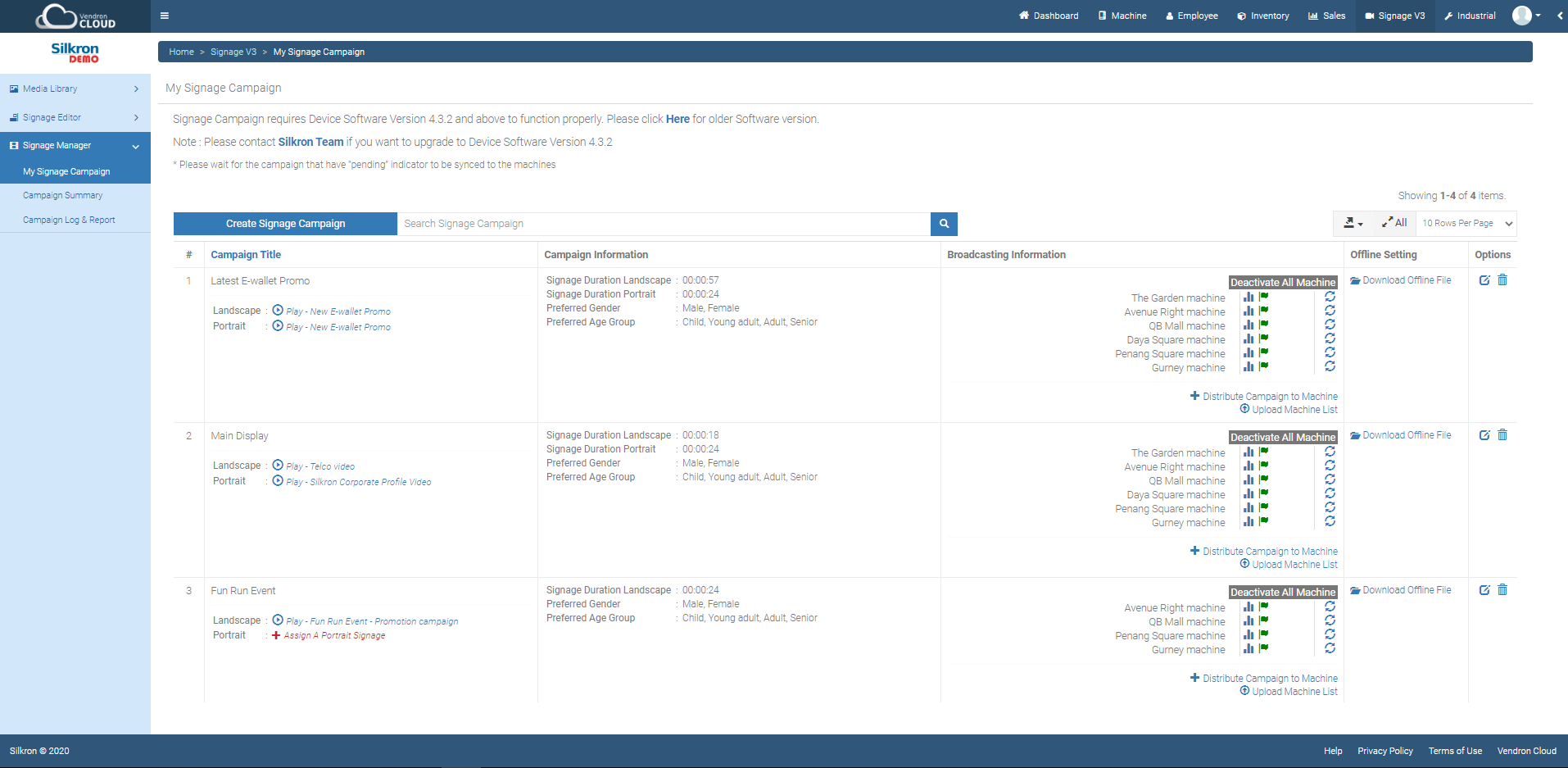Toggle green flag for Avenue Right machine, campaign 1
This screenshot has height=768, width=1568.
point(1264,311)
